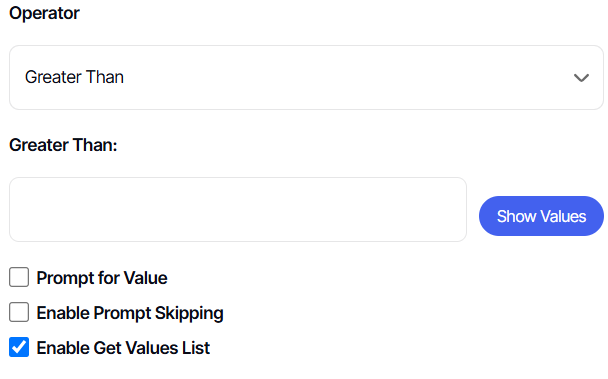Click the blue checkmark icon beside Get Values List
Screen dimensions: 608x379
pyautogui.click(x=19, y=347)
